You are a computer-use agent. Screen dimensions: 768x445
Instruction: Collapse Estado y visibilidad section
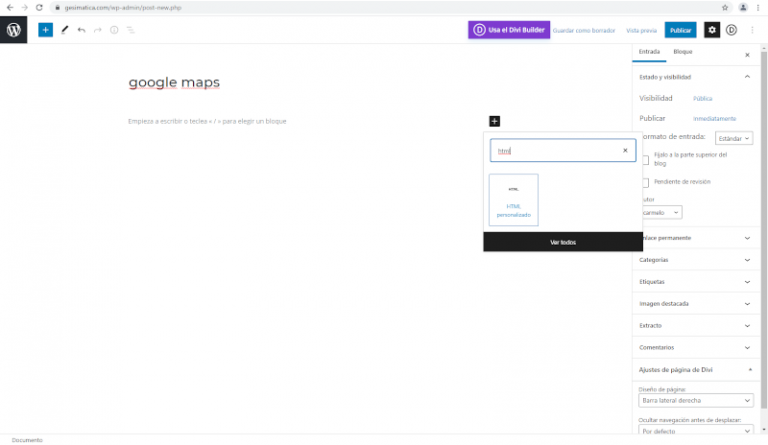[695, 77]
